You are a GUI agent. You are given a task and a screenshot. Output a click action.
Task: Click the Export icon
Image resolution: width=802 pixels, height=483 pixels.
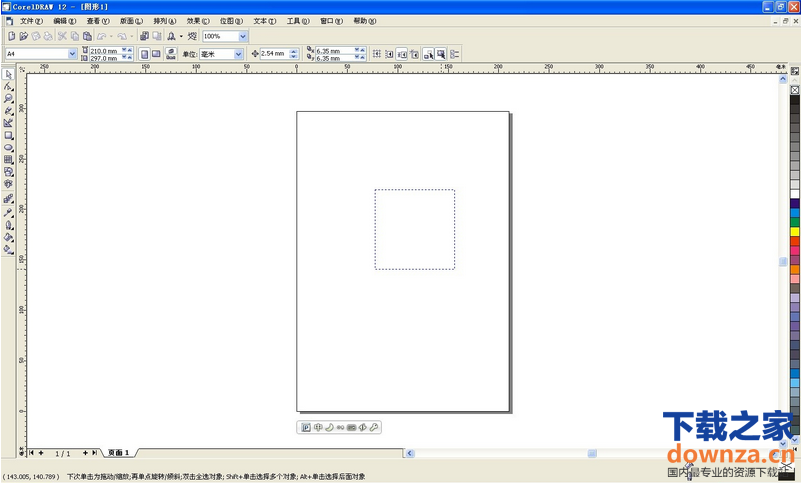click(x=157, y=36)
